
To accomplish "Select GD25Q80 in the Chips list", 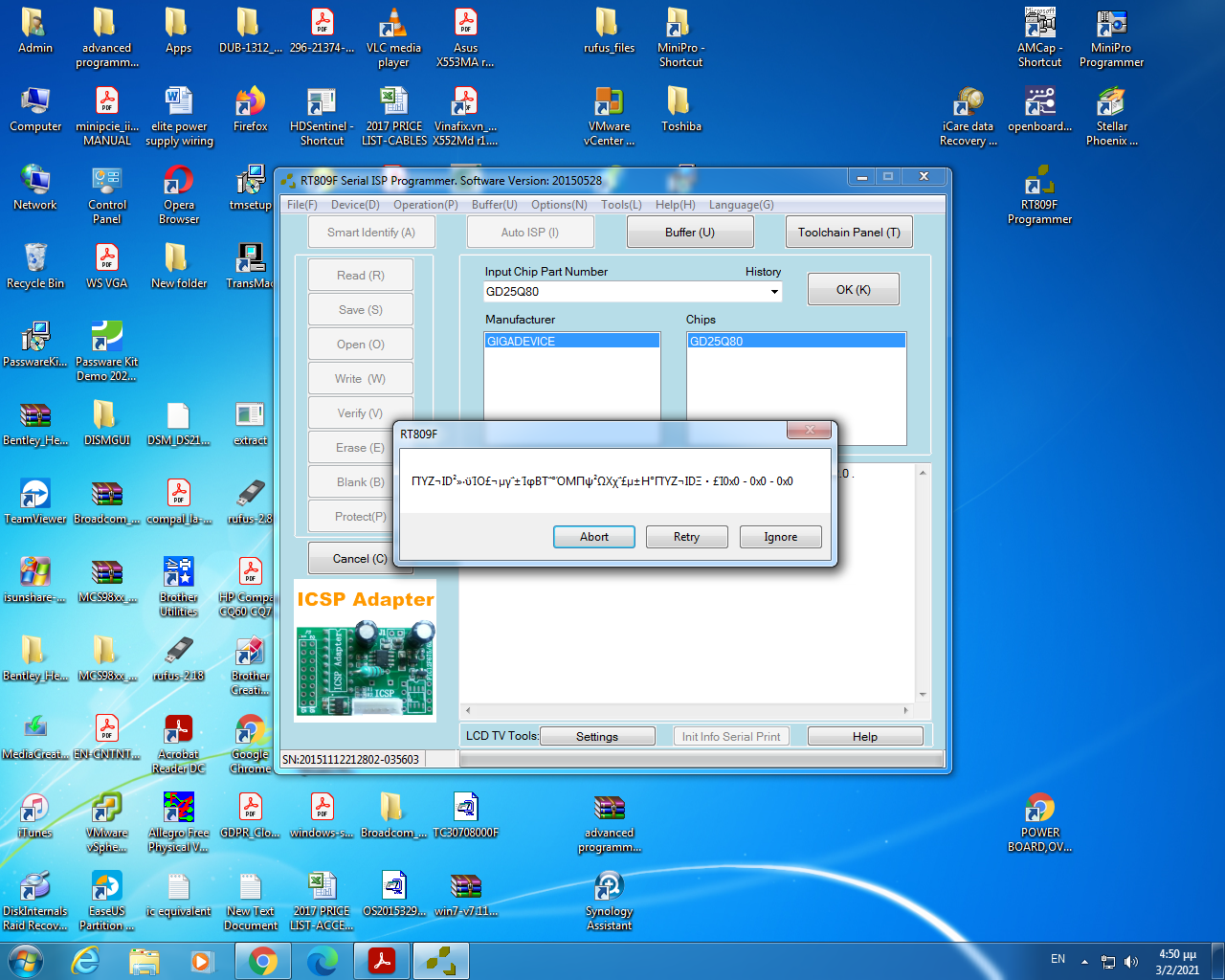I will 796,341.
